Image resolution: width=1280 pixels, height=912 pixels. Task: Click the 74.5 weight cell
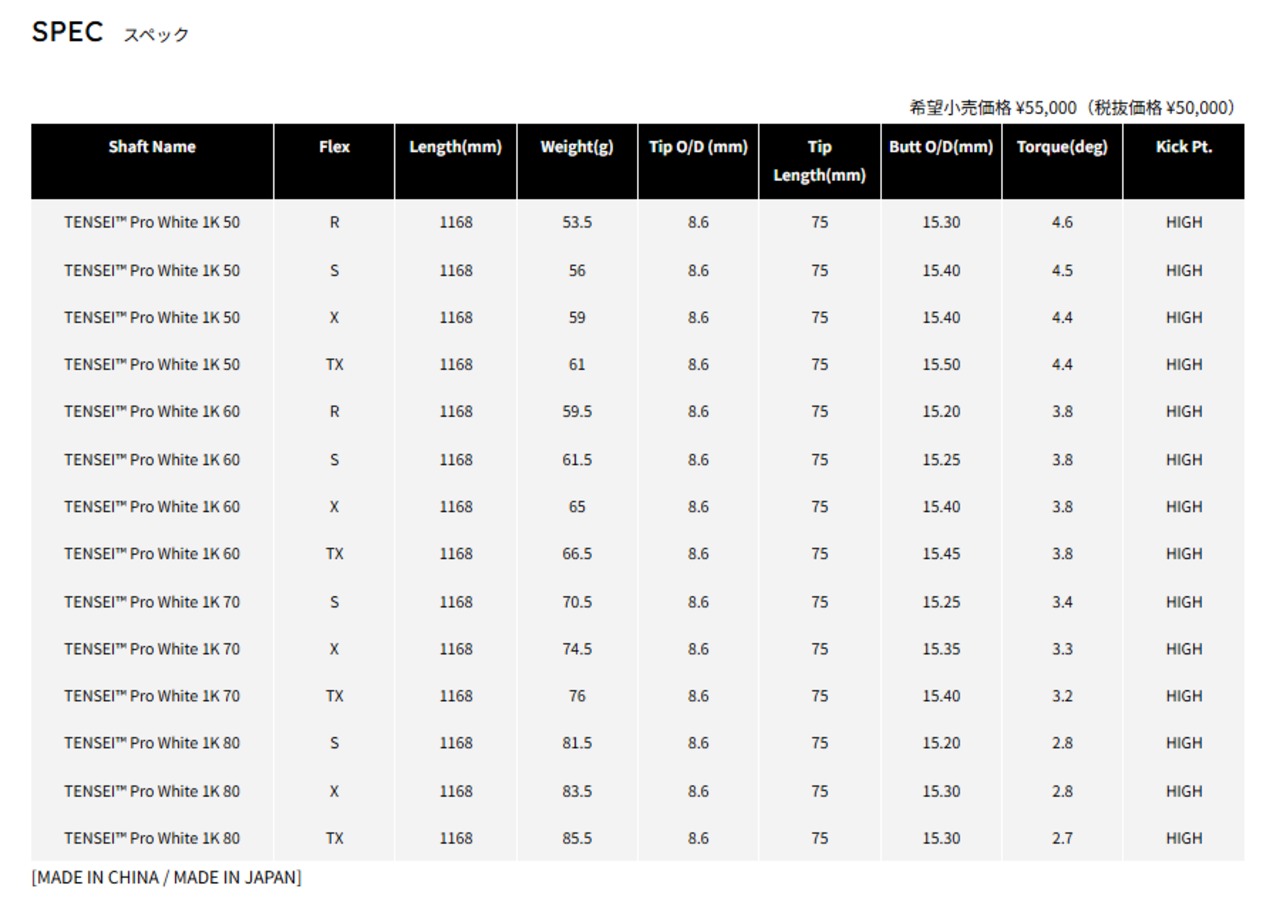577,649
